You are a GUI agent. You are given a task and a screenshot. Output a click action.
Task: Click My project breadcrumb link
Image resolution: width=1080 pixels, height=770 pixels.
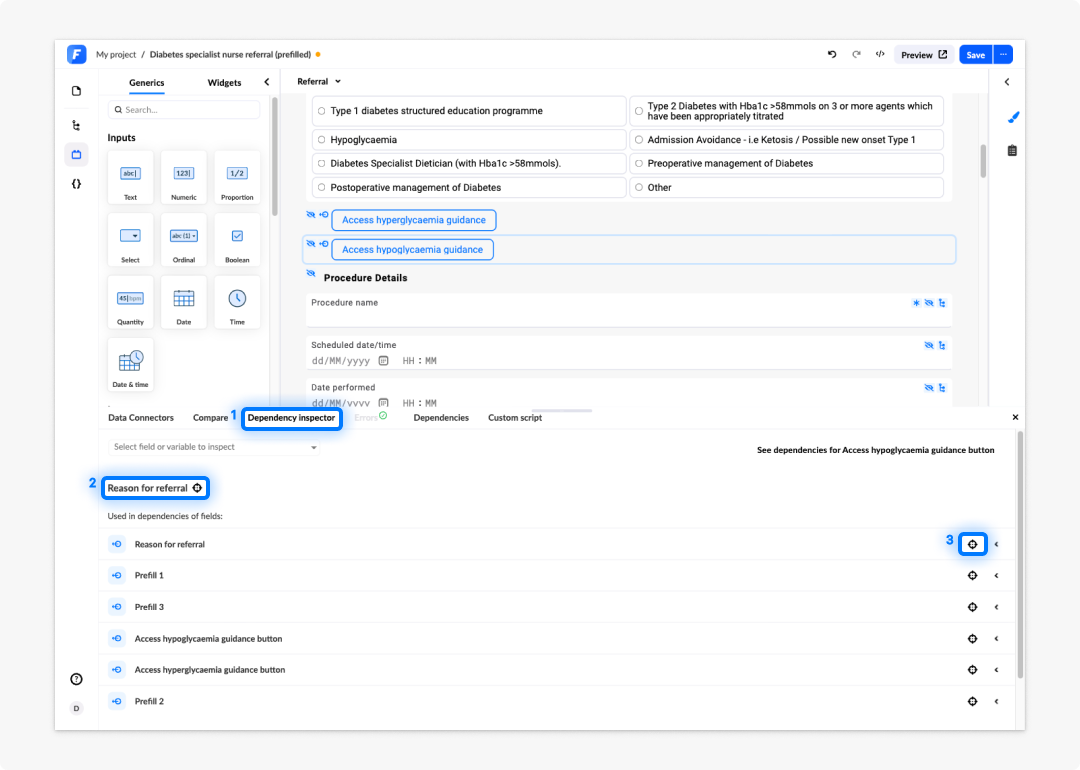click(x=116, y=54)
